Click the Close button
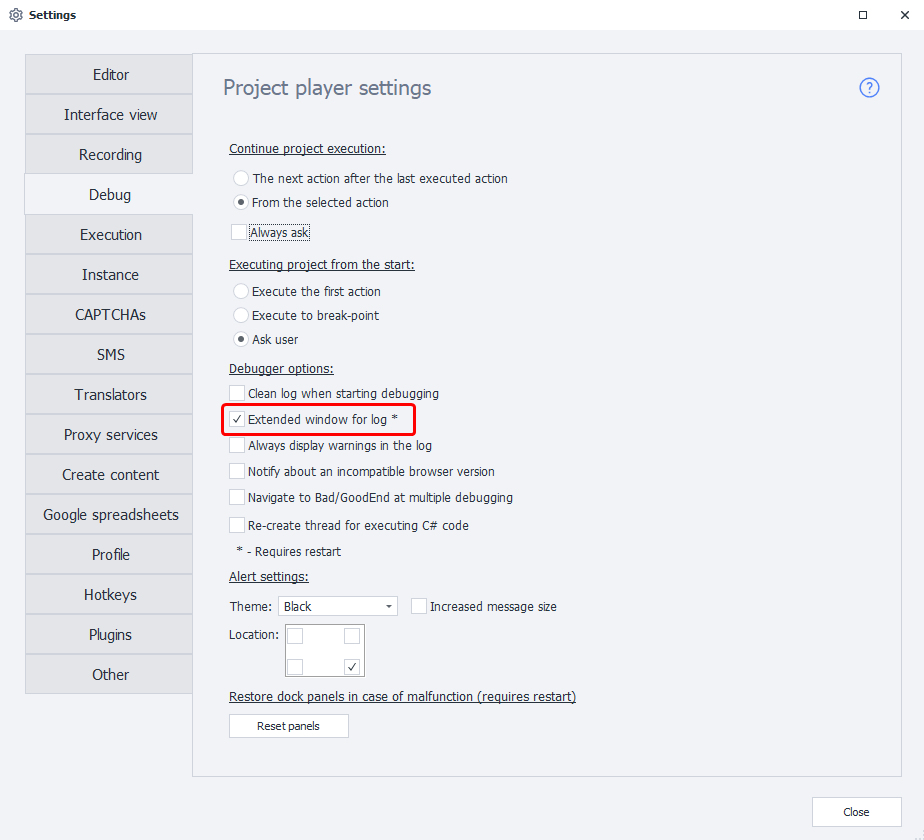The height and width of the screenshot is (840, 924). 856,812
